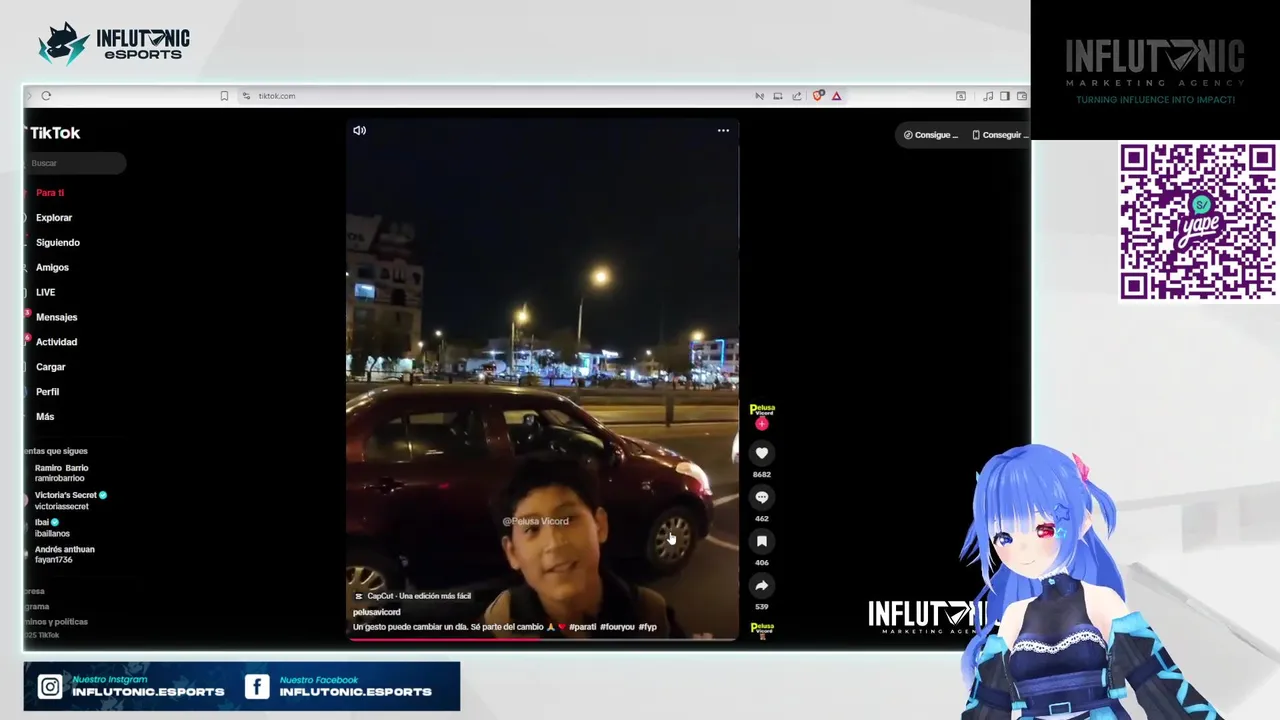
Task: Like the video with the heart icon
Action: 762,453
